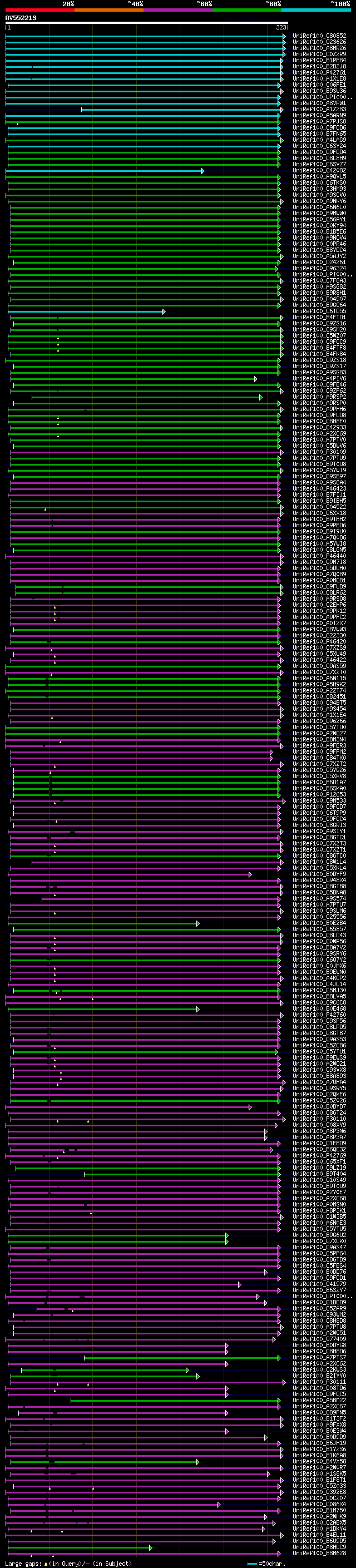Click label UniRef100_C5WZ07

point(319,335)
